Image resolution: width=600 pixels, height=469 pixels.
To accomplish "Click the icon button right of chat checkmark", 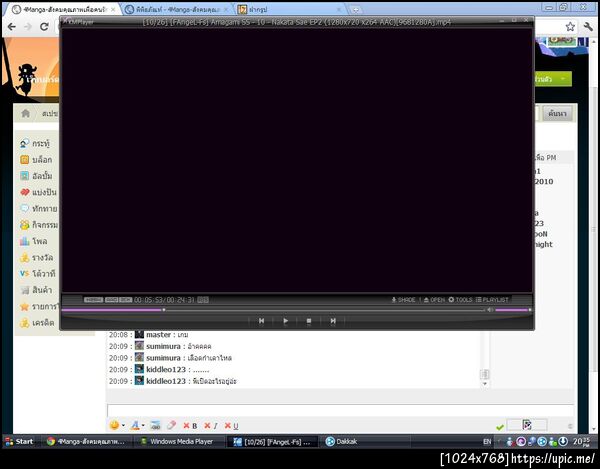I will (527, 425).
